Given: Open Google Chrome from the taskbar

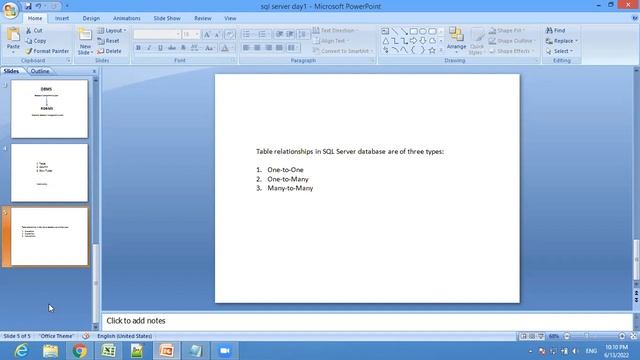Looking at the screenshot, I should coord(80,351).
